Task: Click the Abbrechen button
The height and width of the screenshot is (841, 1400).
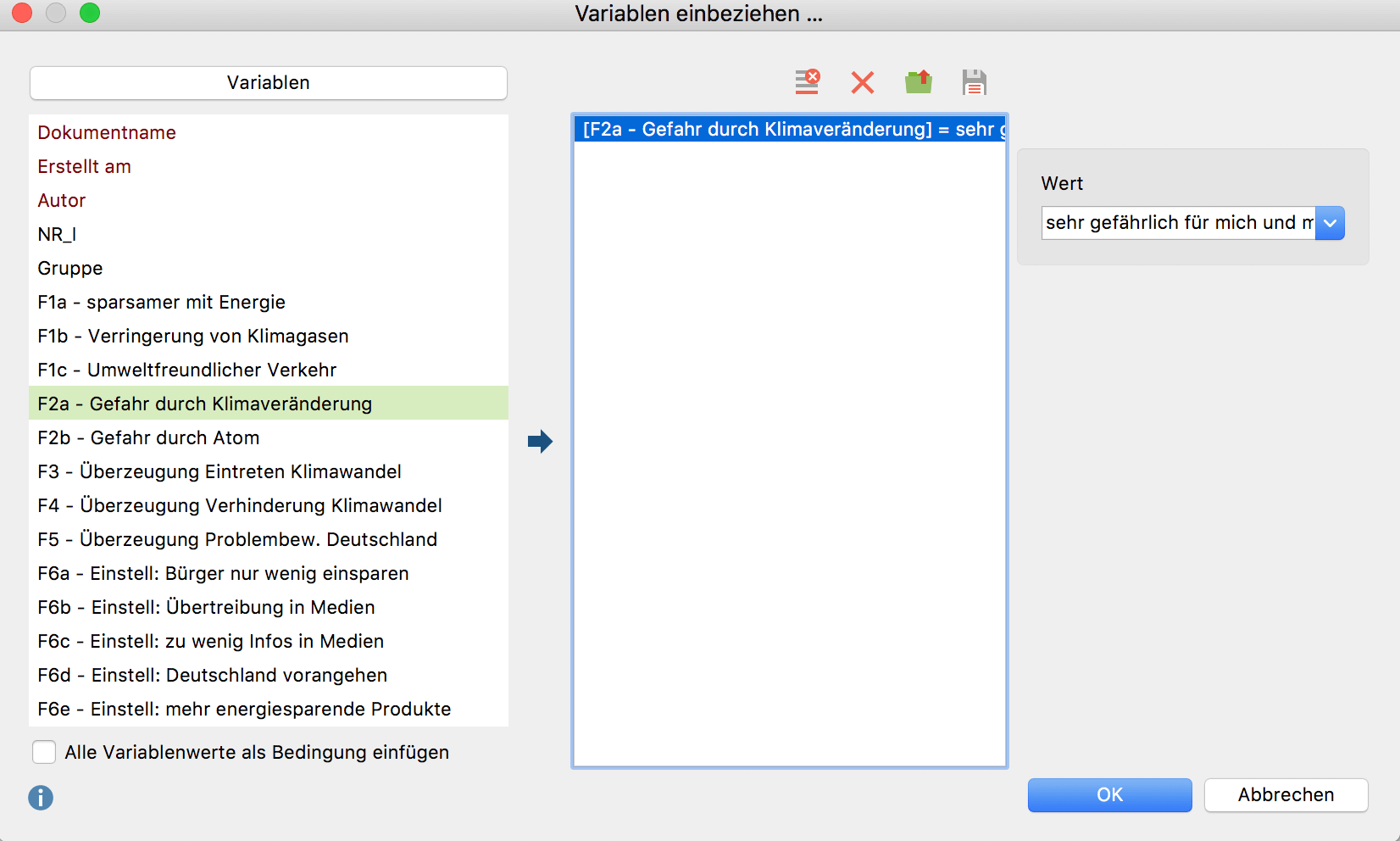Action: point(1286,795)
